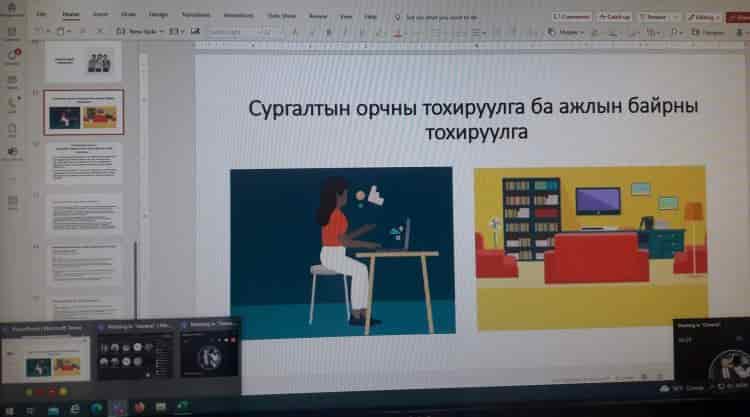This screenshot has width=750, height=417.
Task: Open Teams Activity icon with notification badge
Action: (x=12, y=55)
